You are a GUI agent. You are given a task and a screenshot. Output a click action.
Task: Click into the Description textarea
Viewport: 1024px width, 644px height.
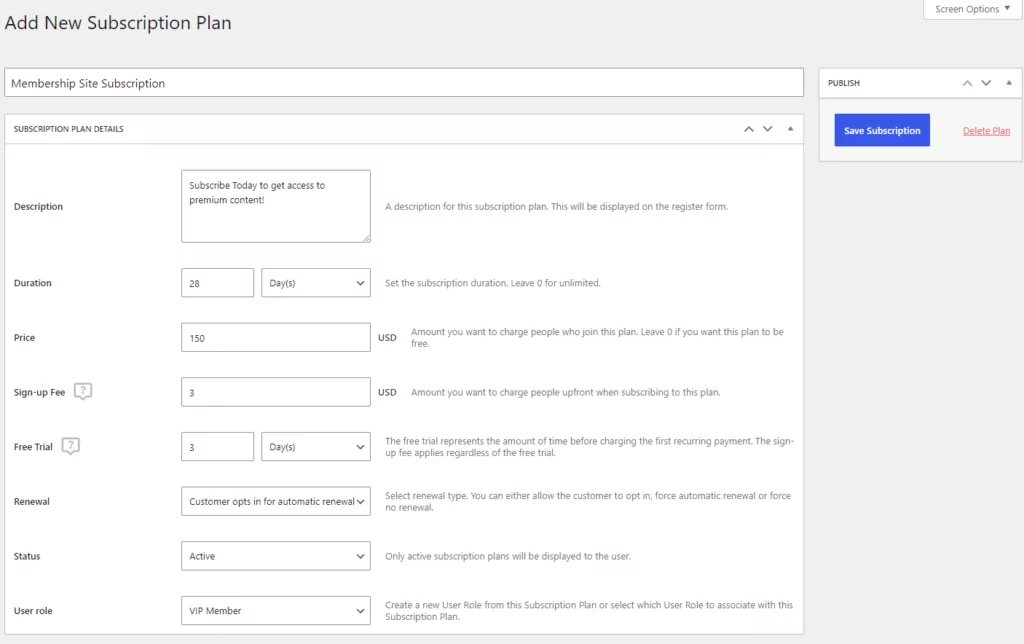(x=276, y=206)
